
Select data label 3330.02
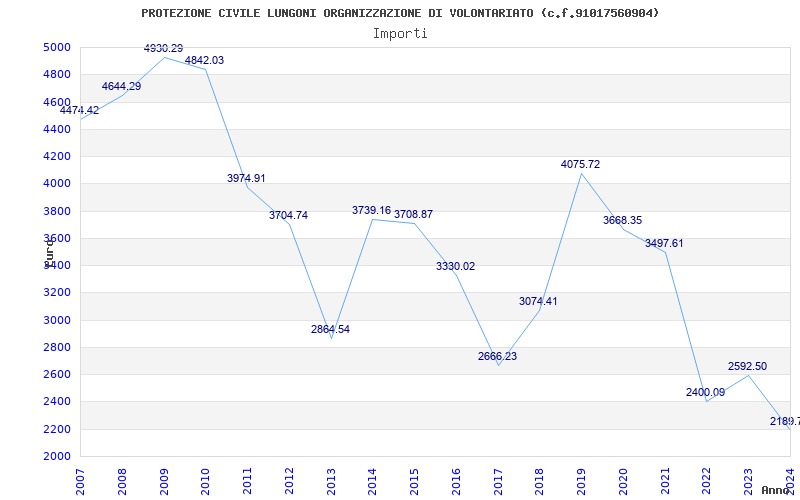pos(455,266)
